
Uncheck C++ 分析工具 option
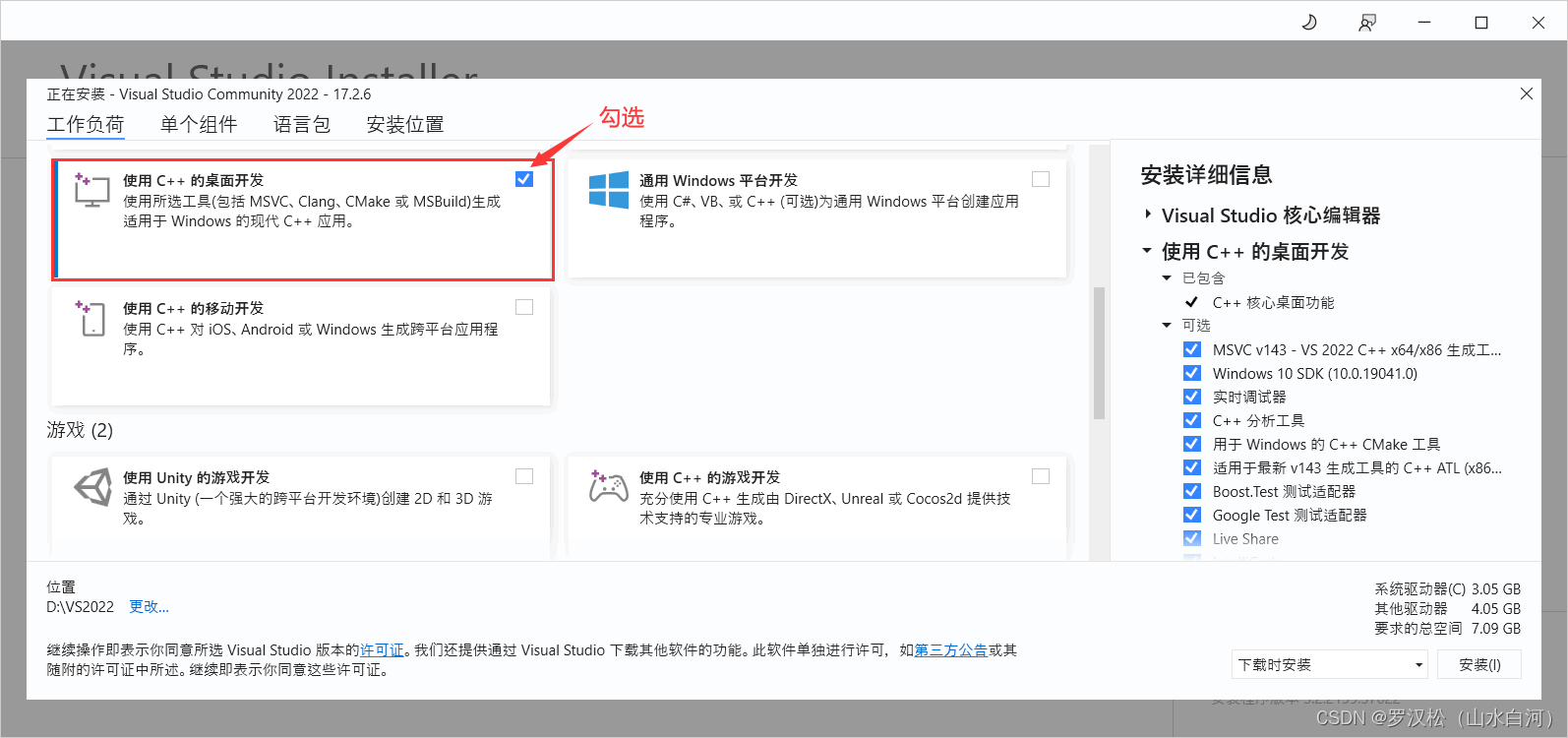click(1192, 420)
